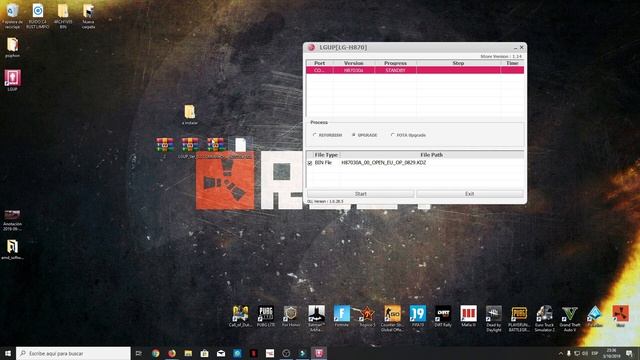This screenshot has width=640, height=360.
Task: Open the psiphon desktop icon
Action: [12, 47]
